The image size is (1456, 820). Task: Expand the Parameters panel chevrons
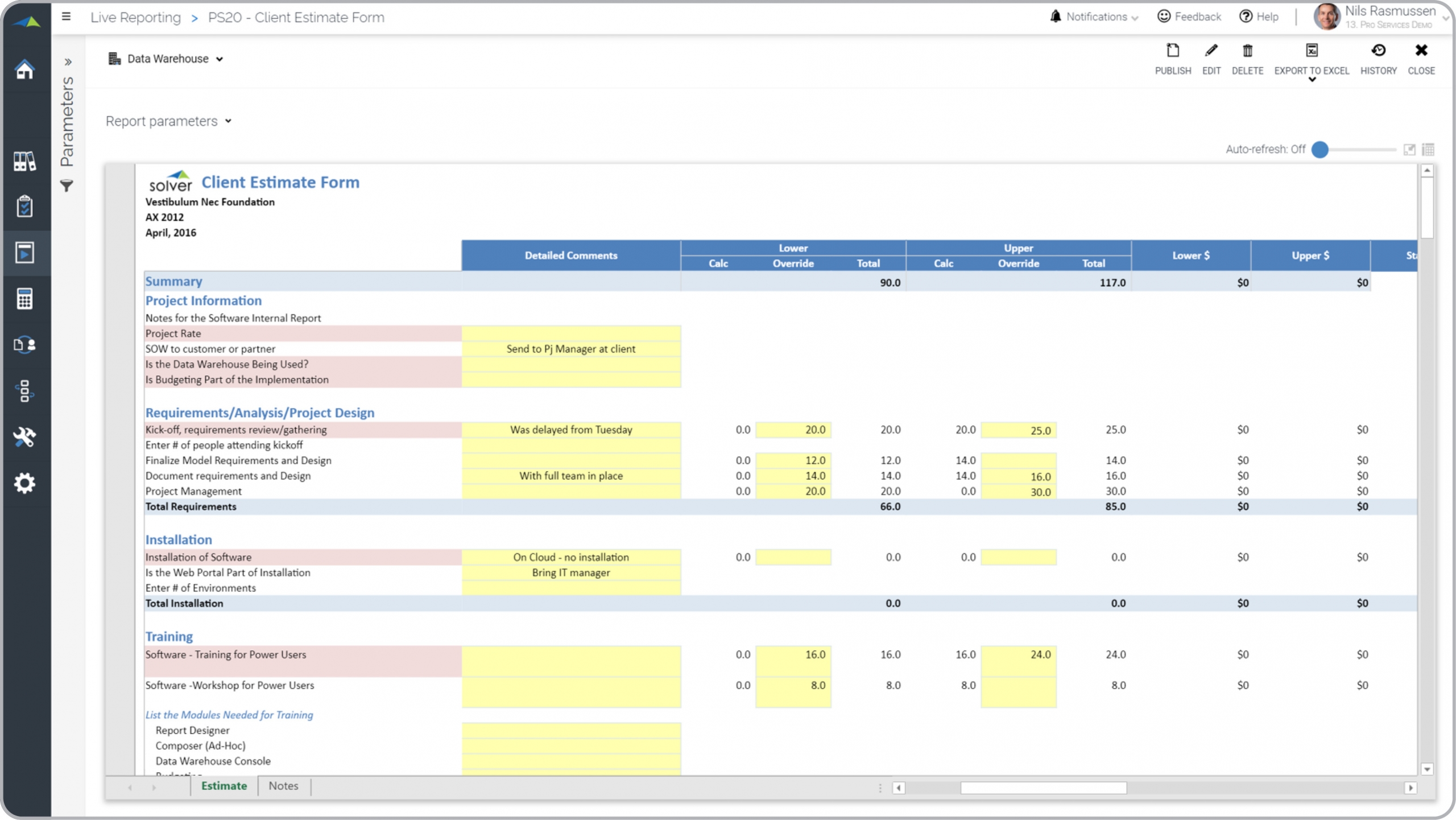pyautogui.click(x=68, y=61)
